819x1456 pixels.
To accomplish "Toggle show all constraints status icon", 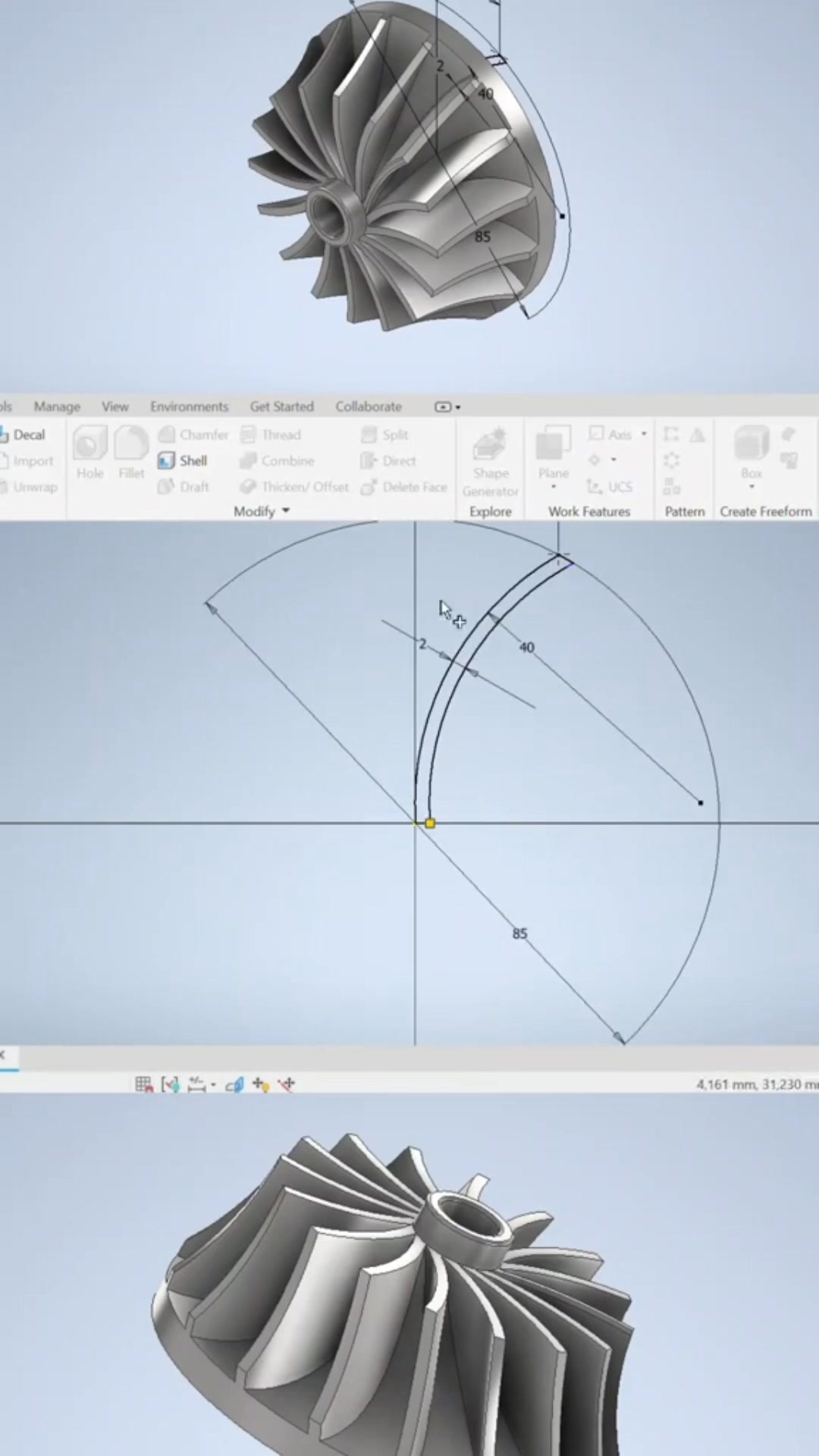I will click(171, 1084).
